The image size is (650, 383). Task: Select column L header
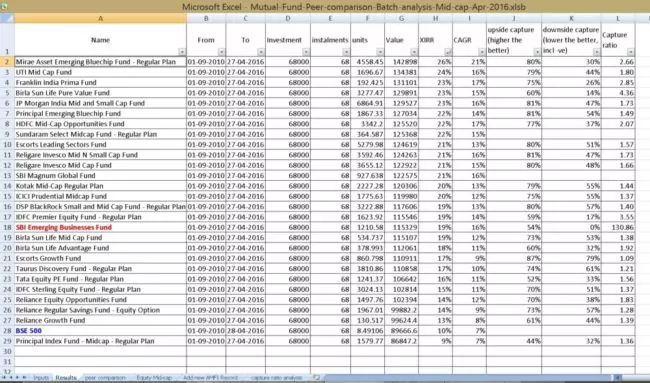(618, 18)
